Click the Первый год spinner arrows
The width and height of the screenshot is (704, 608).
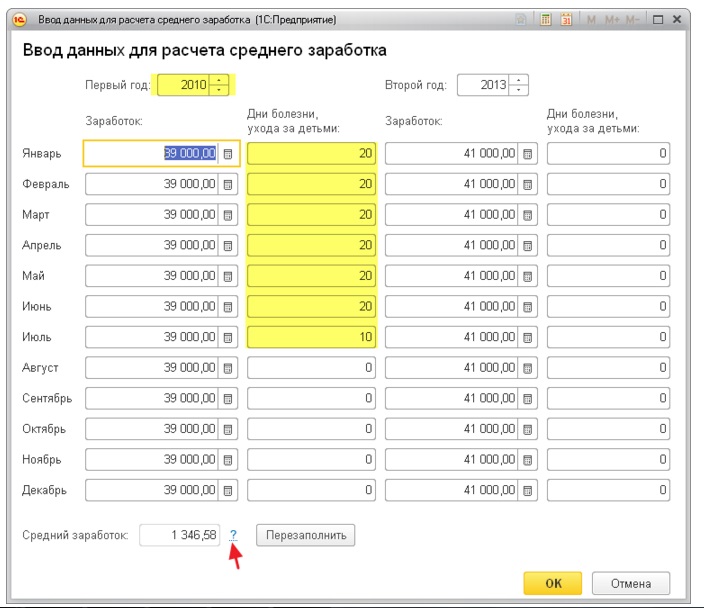(219, 85)
